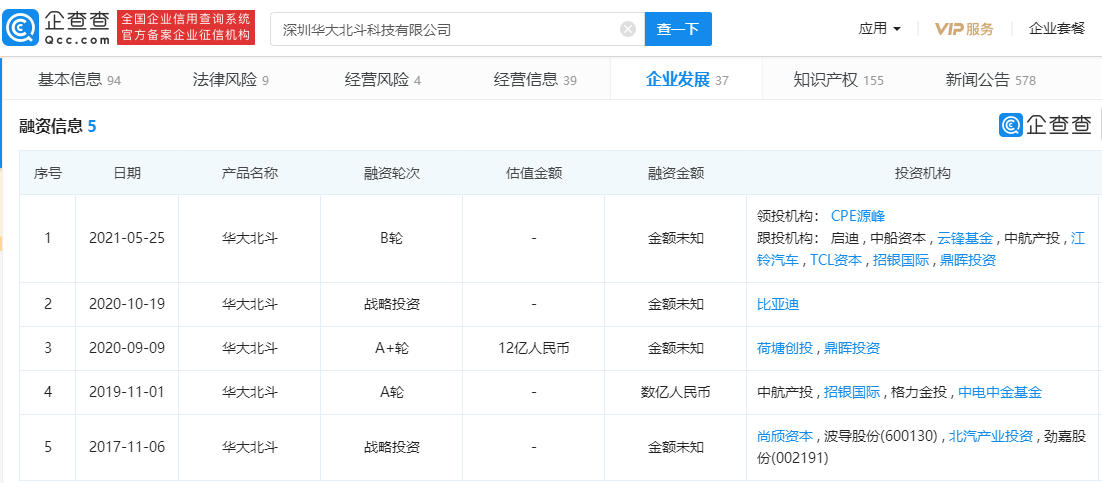1102x483 pixels.
Task: Select the 企业发展 tab
Action: coord(687,80)
